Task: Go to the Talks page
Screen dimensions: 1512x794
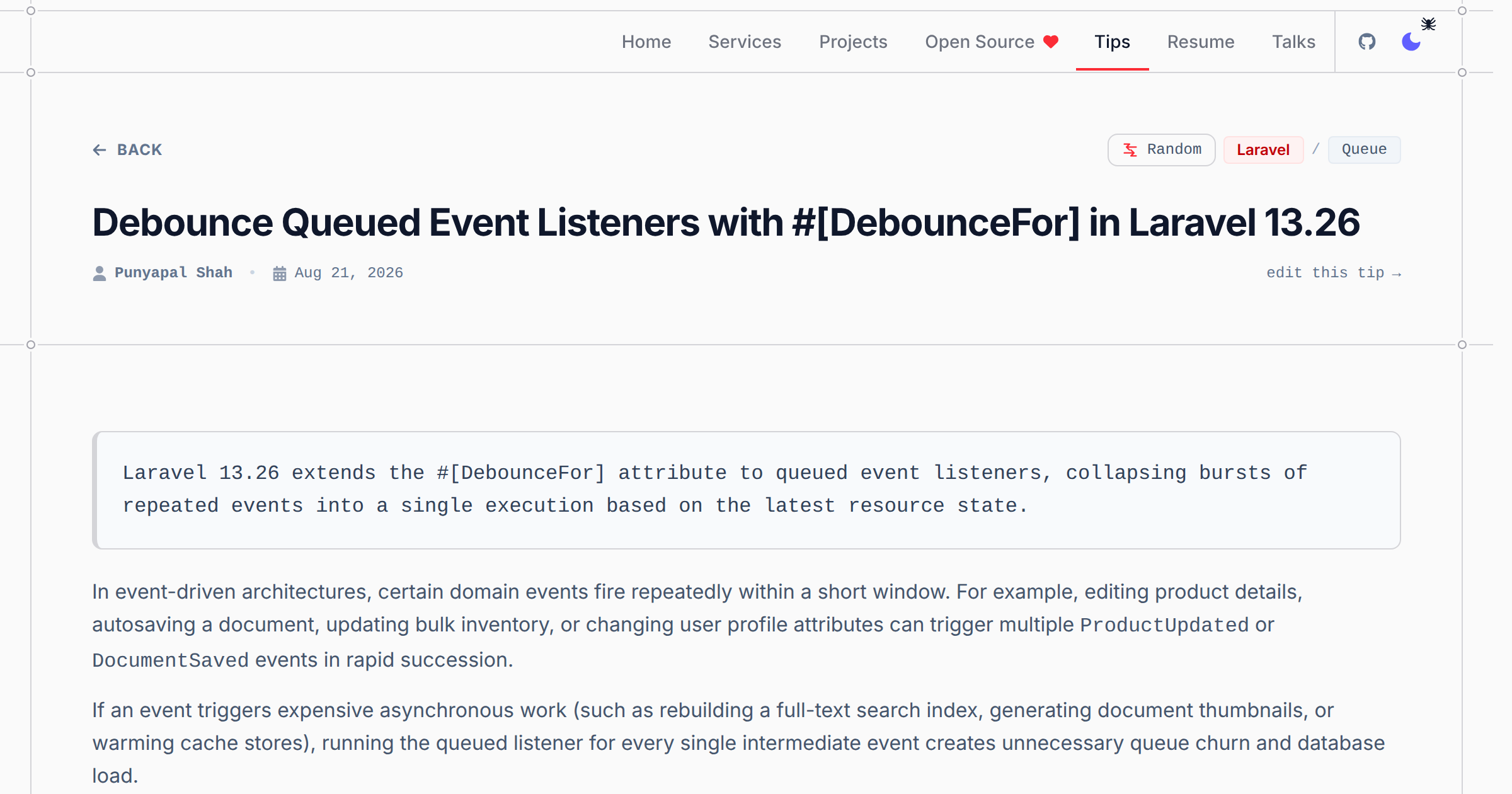Action: [1293, 42]
